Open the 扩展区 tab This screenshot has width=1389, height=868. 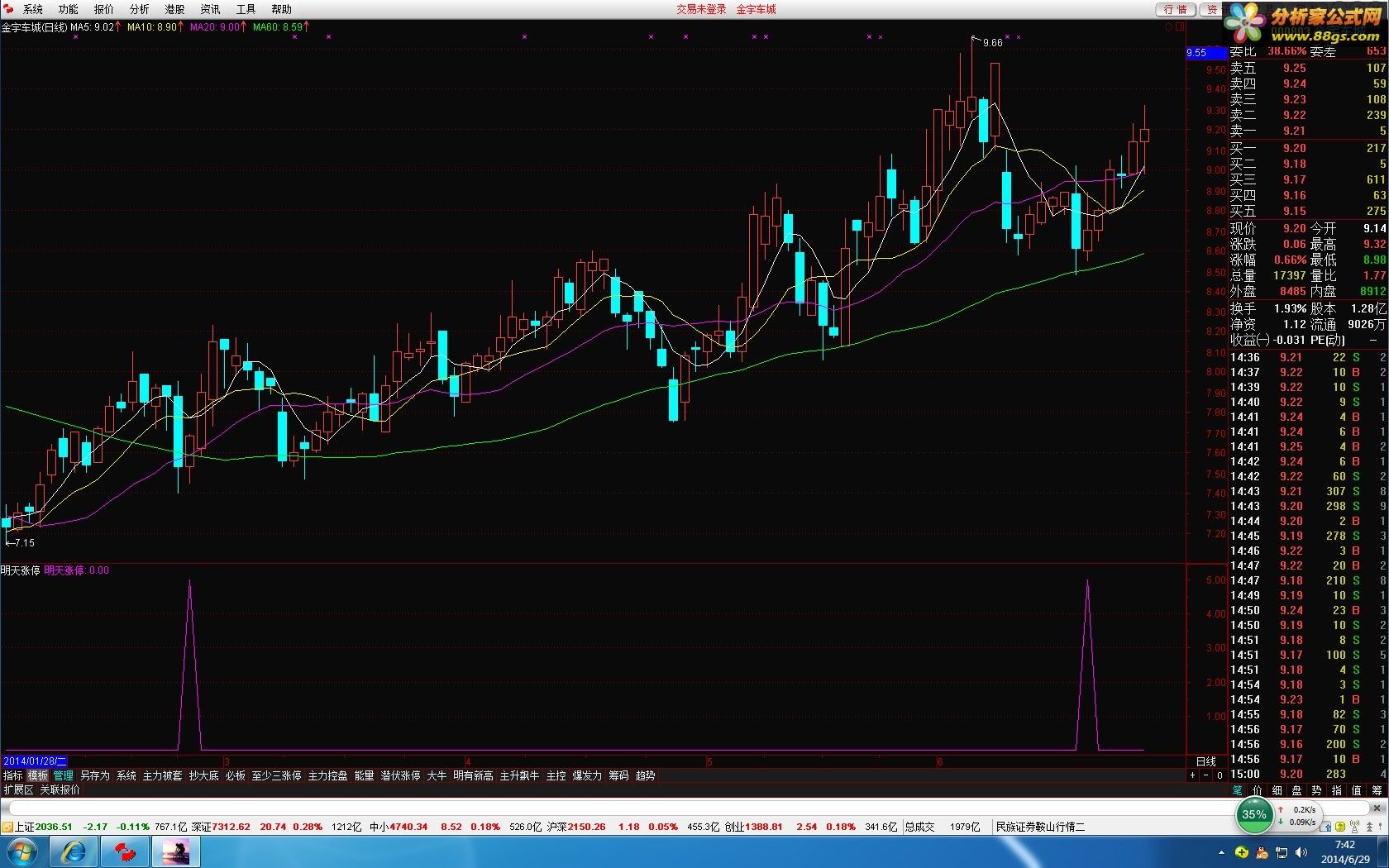pyautogui.click(x=18, y=789)
